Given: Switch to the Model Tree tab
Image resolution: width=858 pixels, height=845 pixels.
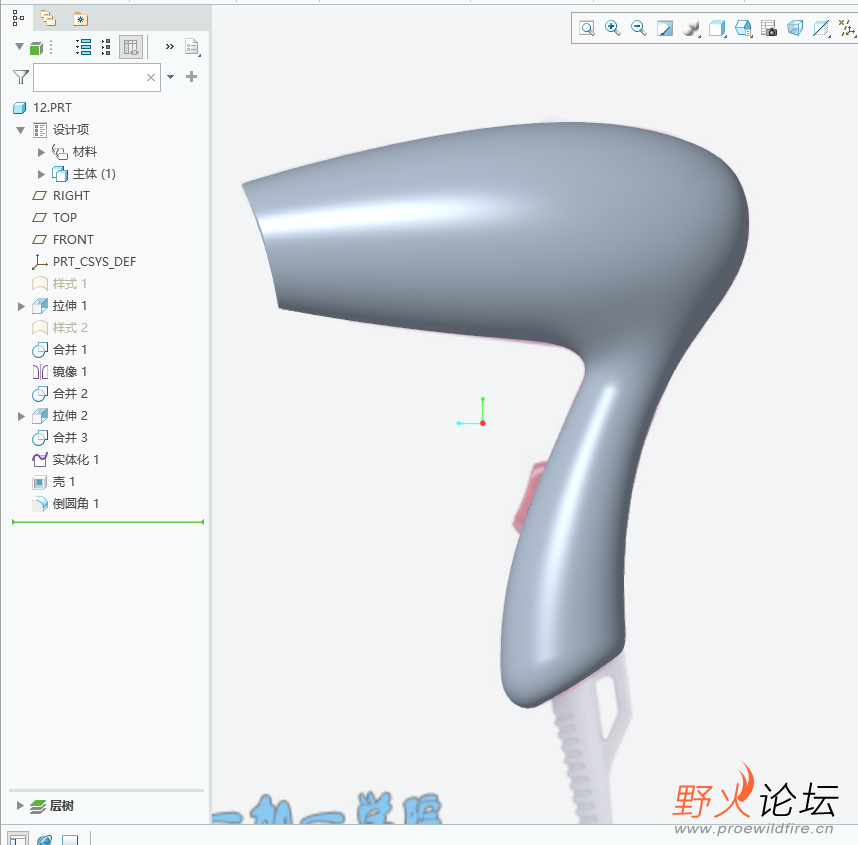Looking at the screenshot, I should coord(18,19).
